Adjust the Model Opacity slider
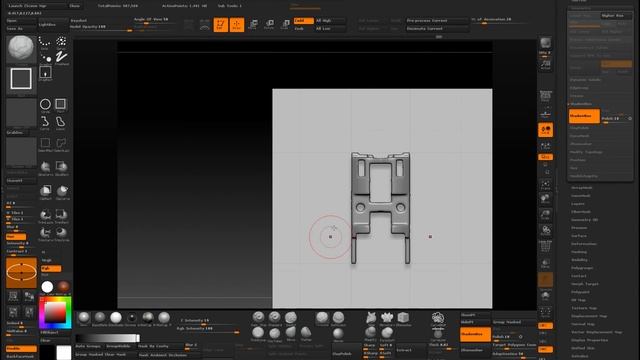Screen dimensions: 640x360 click(x=100, y=28)
